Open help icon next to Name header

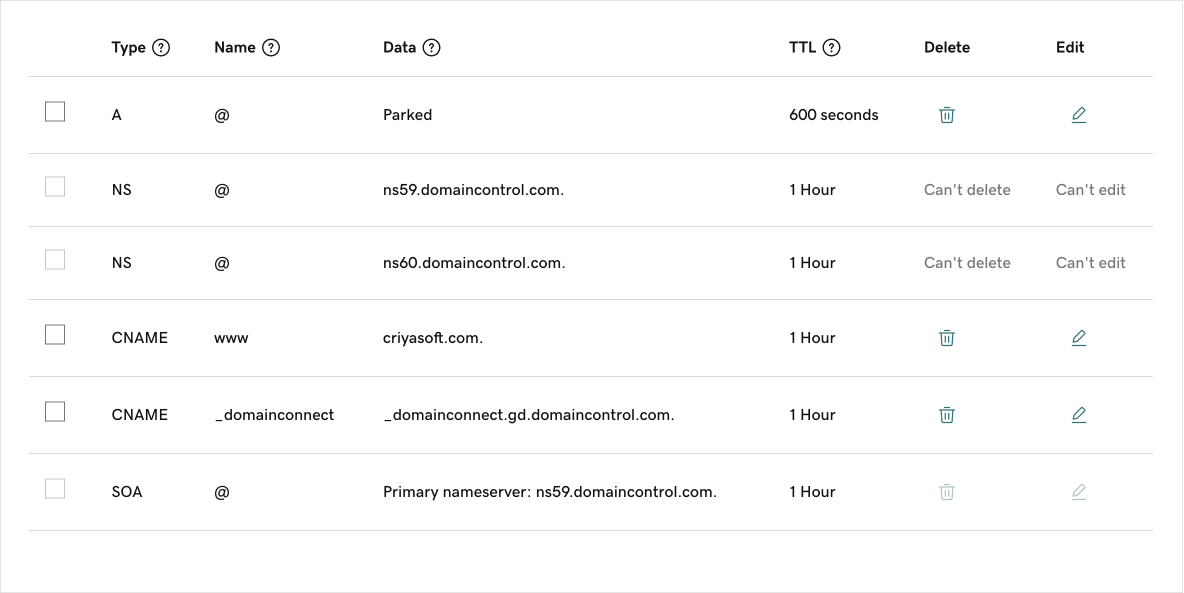[x=271, y=48]
